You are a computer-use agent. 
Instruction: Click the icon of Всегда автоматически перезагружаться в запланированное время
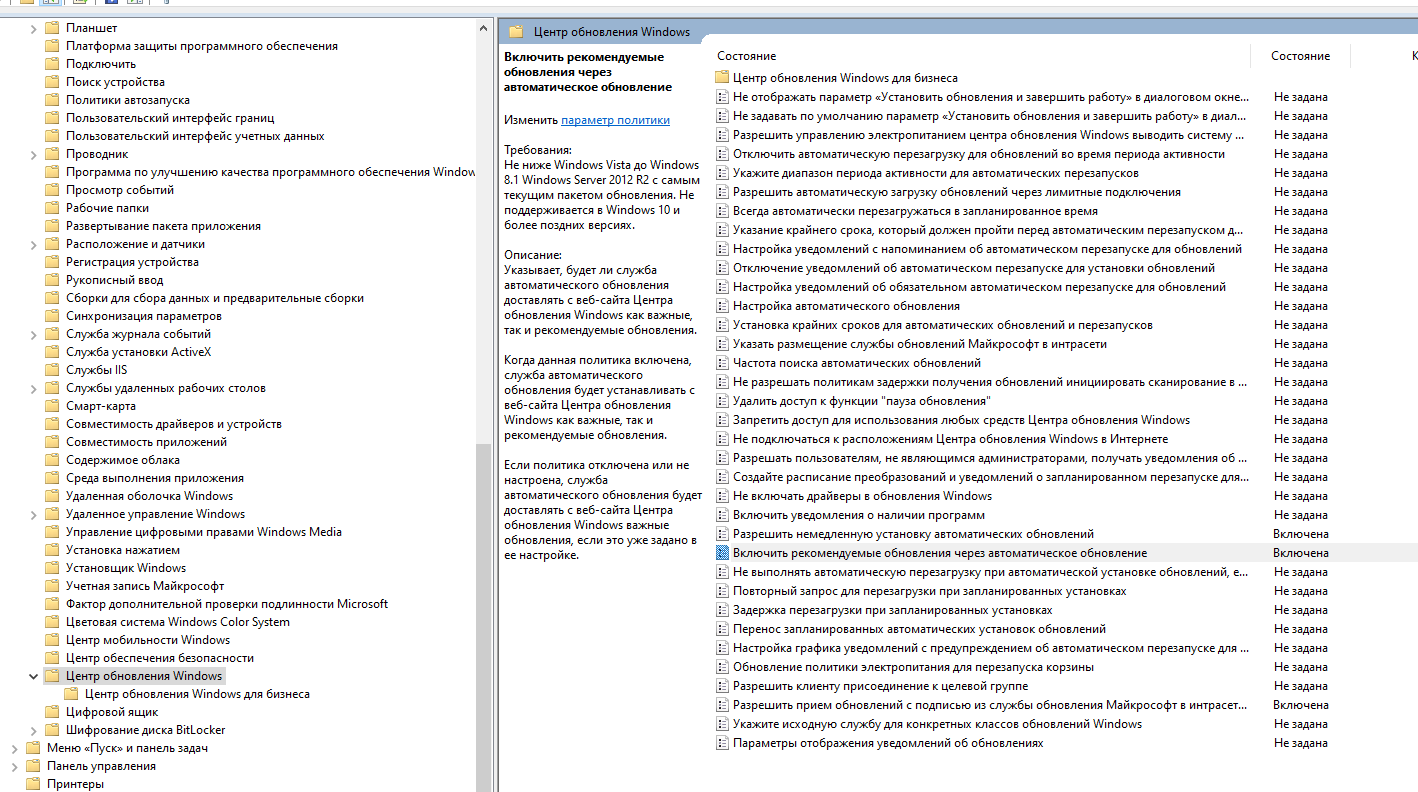722,211
